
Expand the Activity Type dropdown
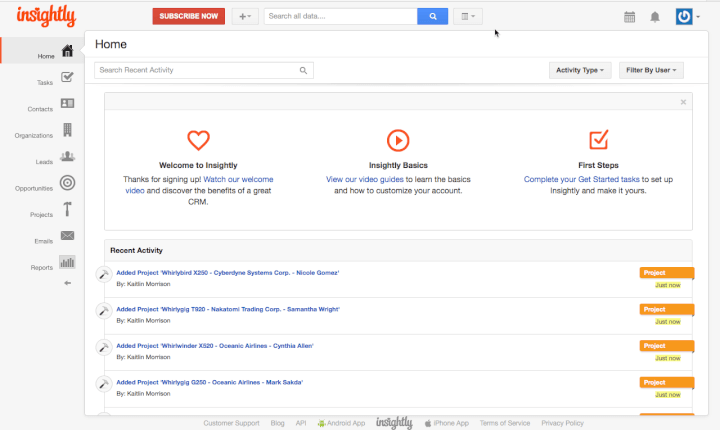pyautogui.click(x=580, y=70)
